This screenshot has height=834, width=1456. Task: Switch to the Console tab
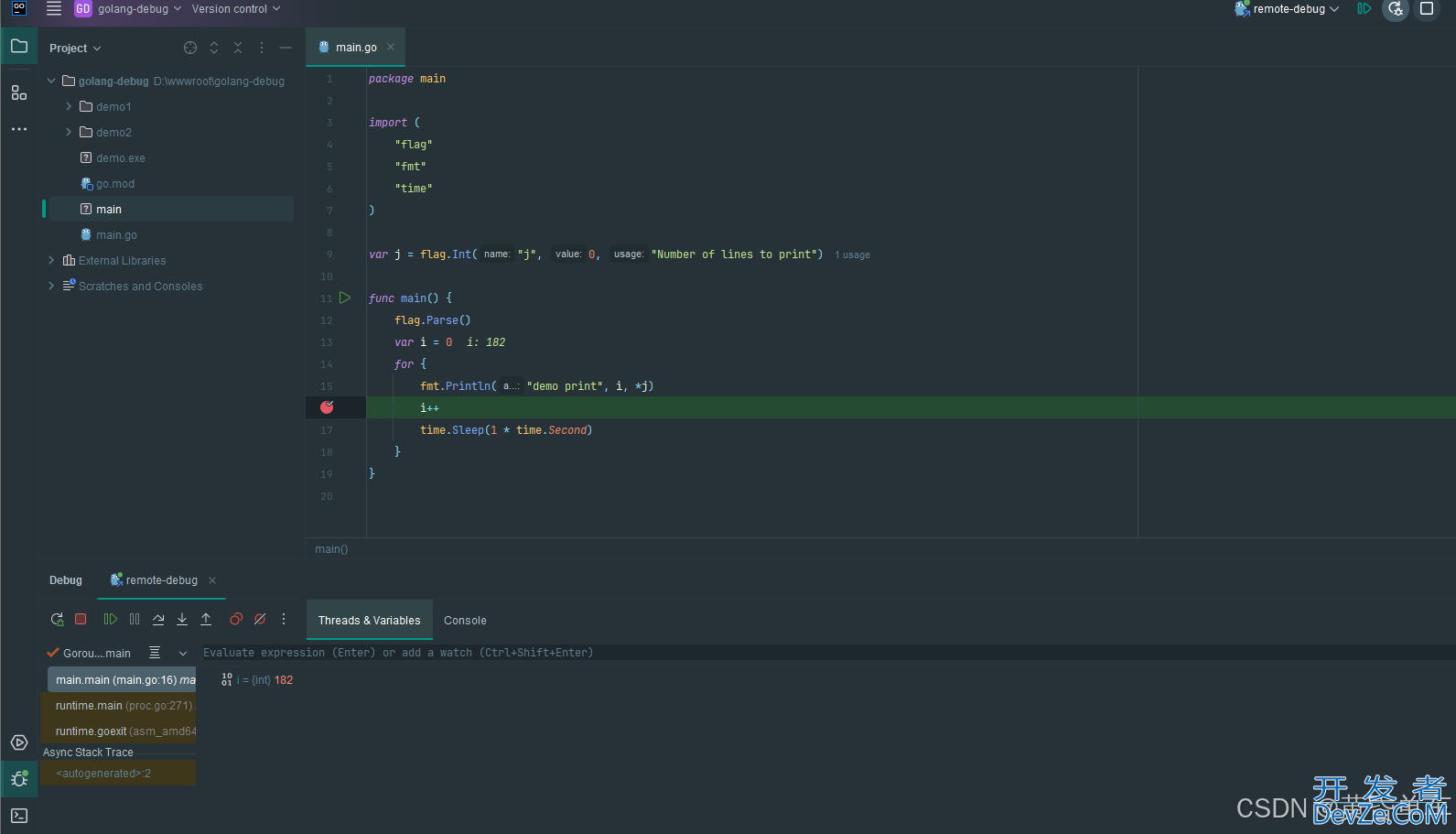point(465,621)
